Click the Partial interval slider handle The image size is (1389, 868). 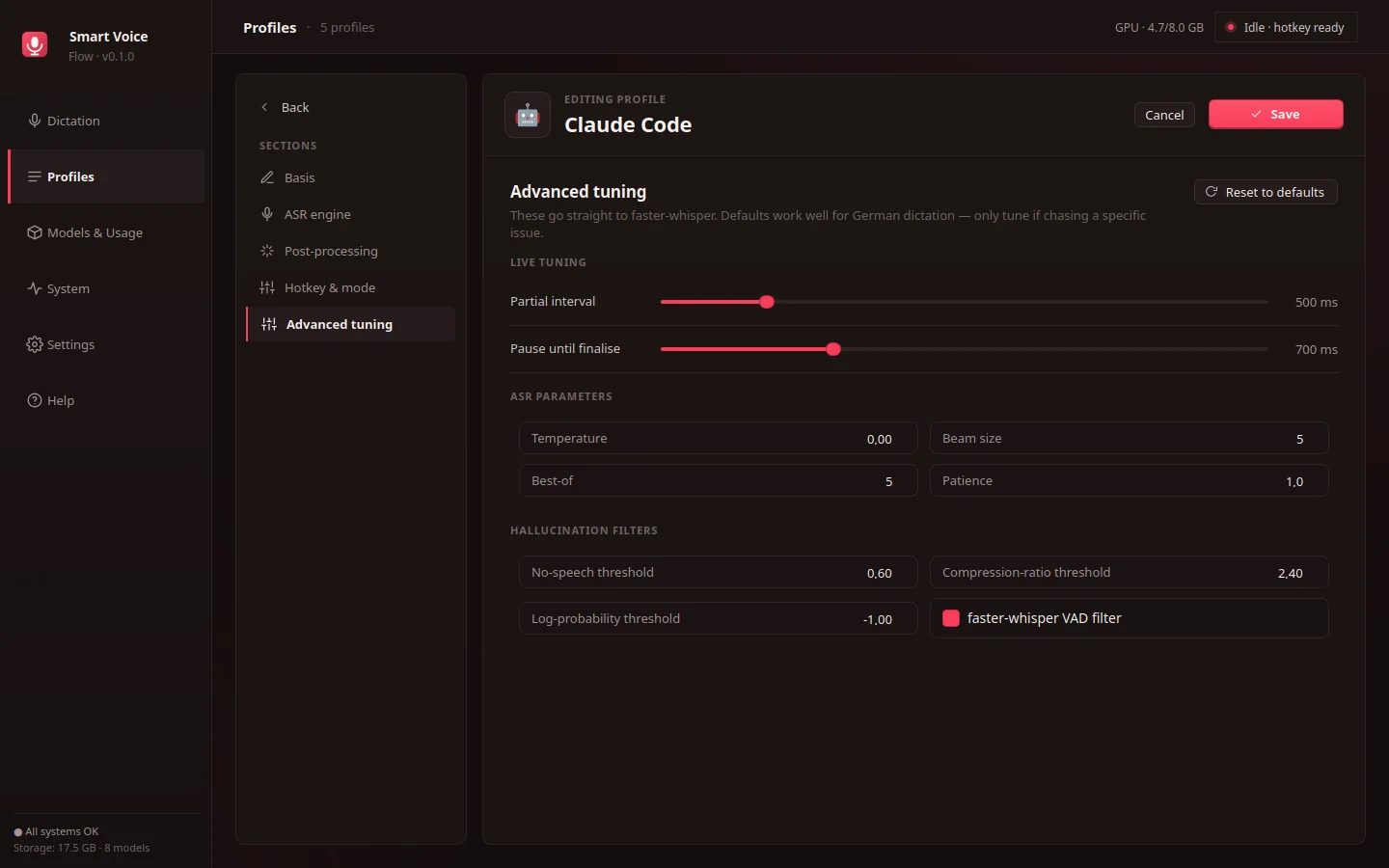(767, 302)
